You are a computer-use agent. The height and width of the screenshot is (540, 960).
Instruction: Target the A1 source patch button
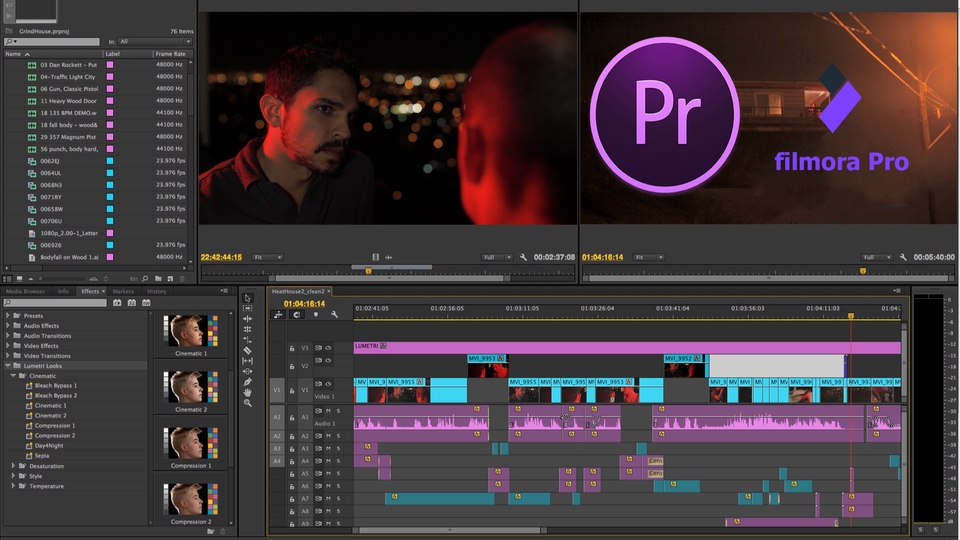coord(277,417)
